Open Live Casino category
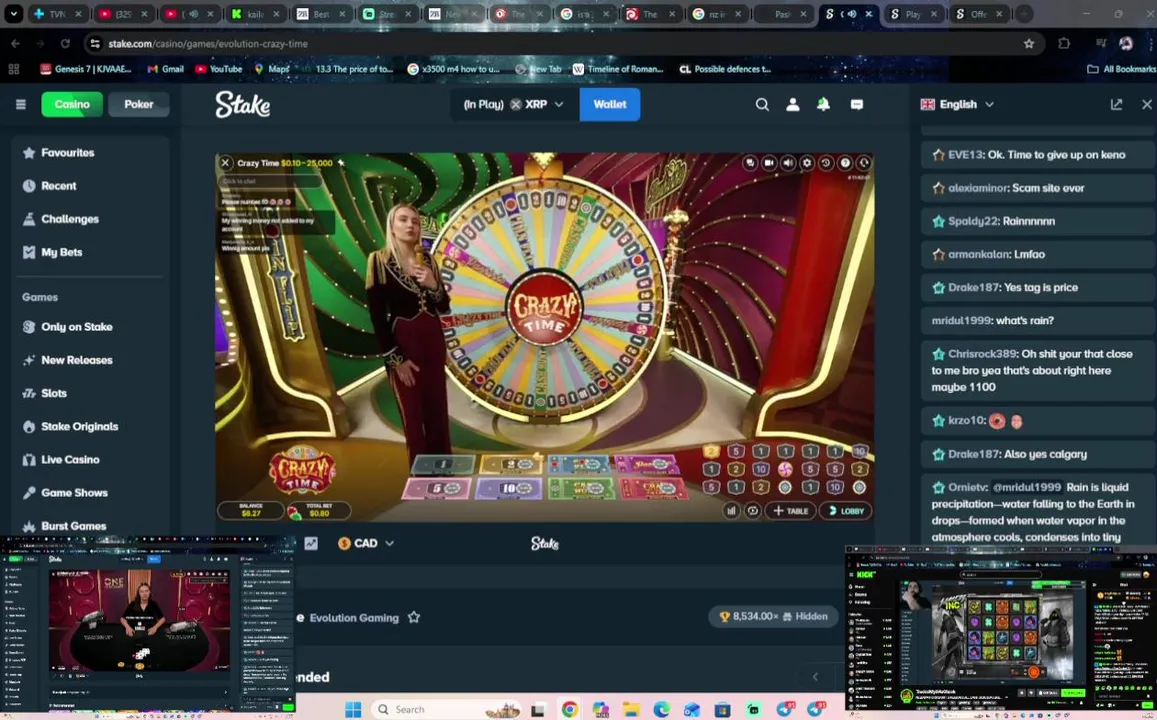This screenshot has width=1157, height=720. pos(90,460)
